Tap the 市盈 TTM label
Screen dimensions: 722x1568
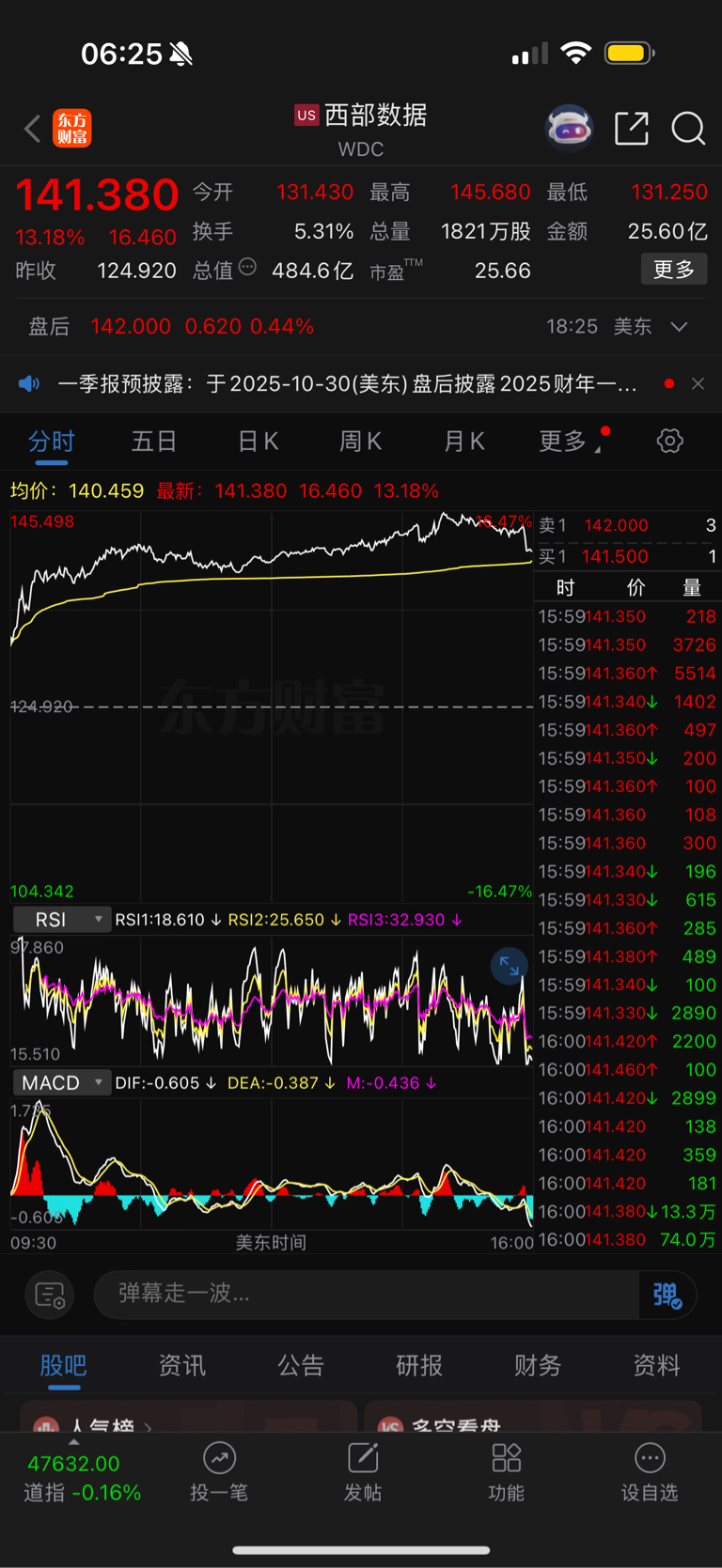(396, 271)
